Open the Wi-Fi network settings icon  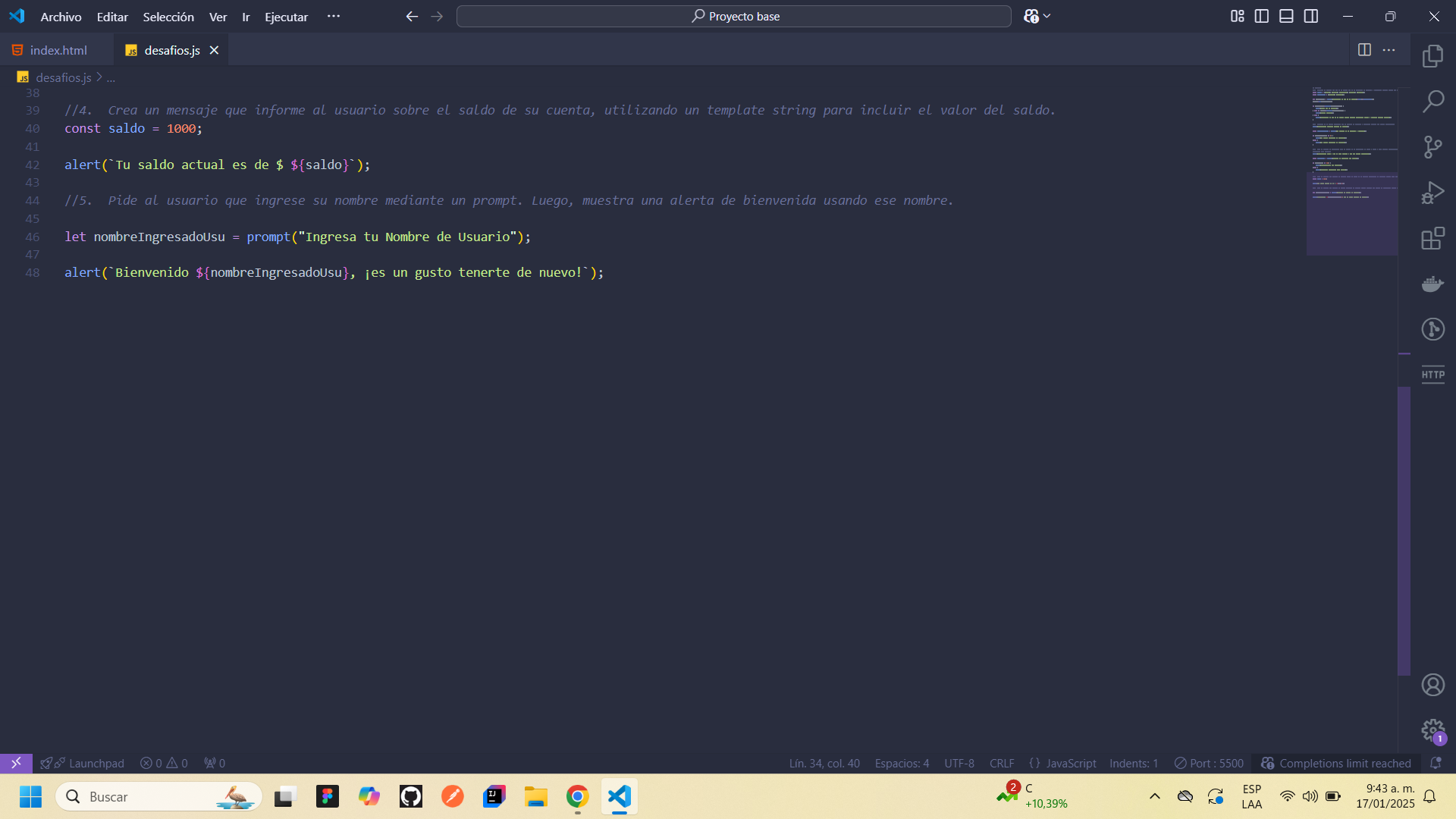point(1287,796)
